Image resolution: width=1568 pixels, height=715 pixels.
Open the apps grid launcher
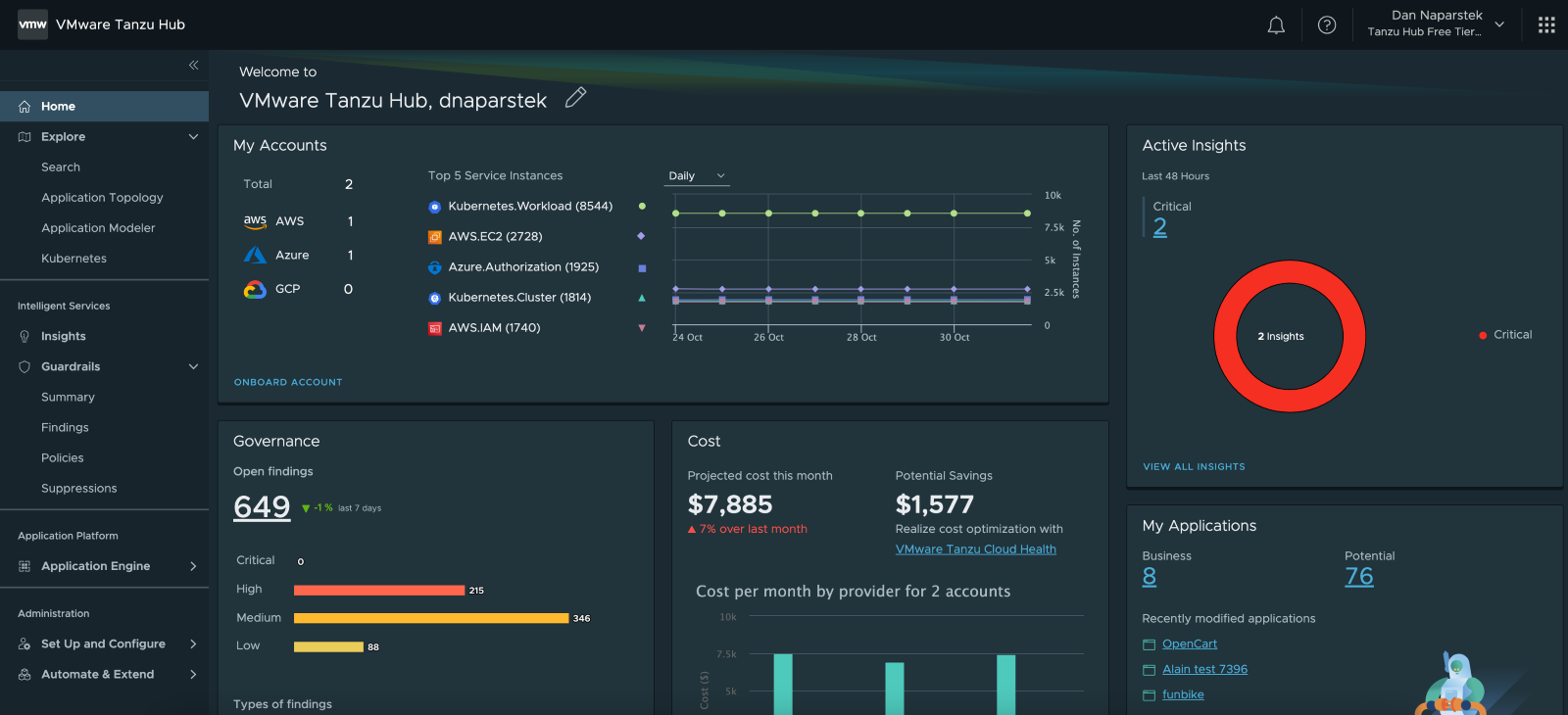click(x=1546, y=25)
